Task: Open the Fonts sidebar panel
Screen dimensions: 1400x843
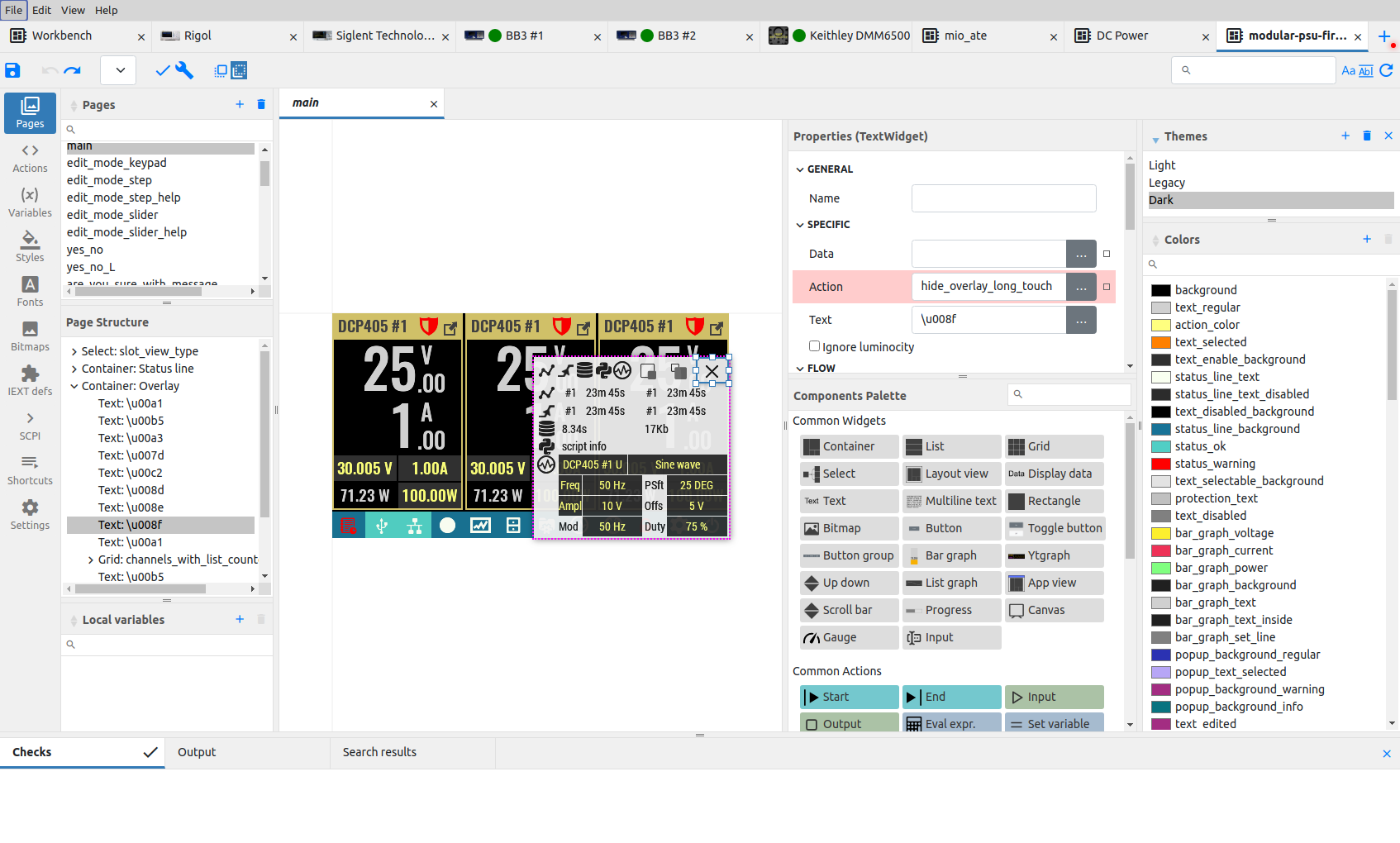Action: point(30,291)
